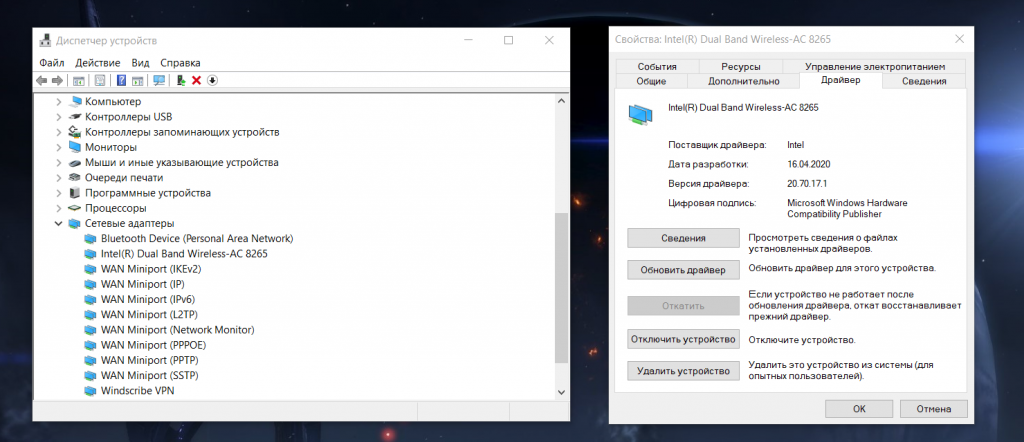Open the Действие menu
This screenshot has width=1024, height=442.
tap(97, 63)
